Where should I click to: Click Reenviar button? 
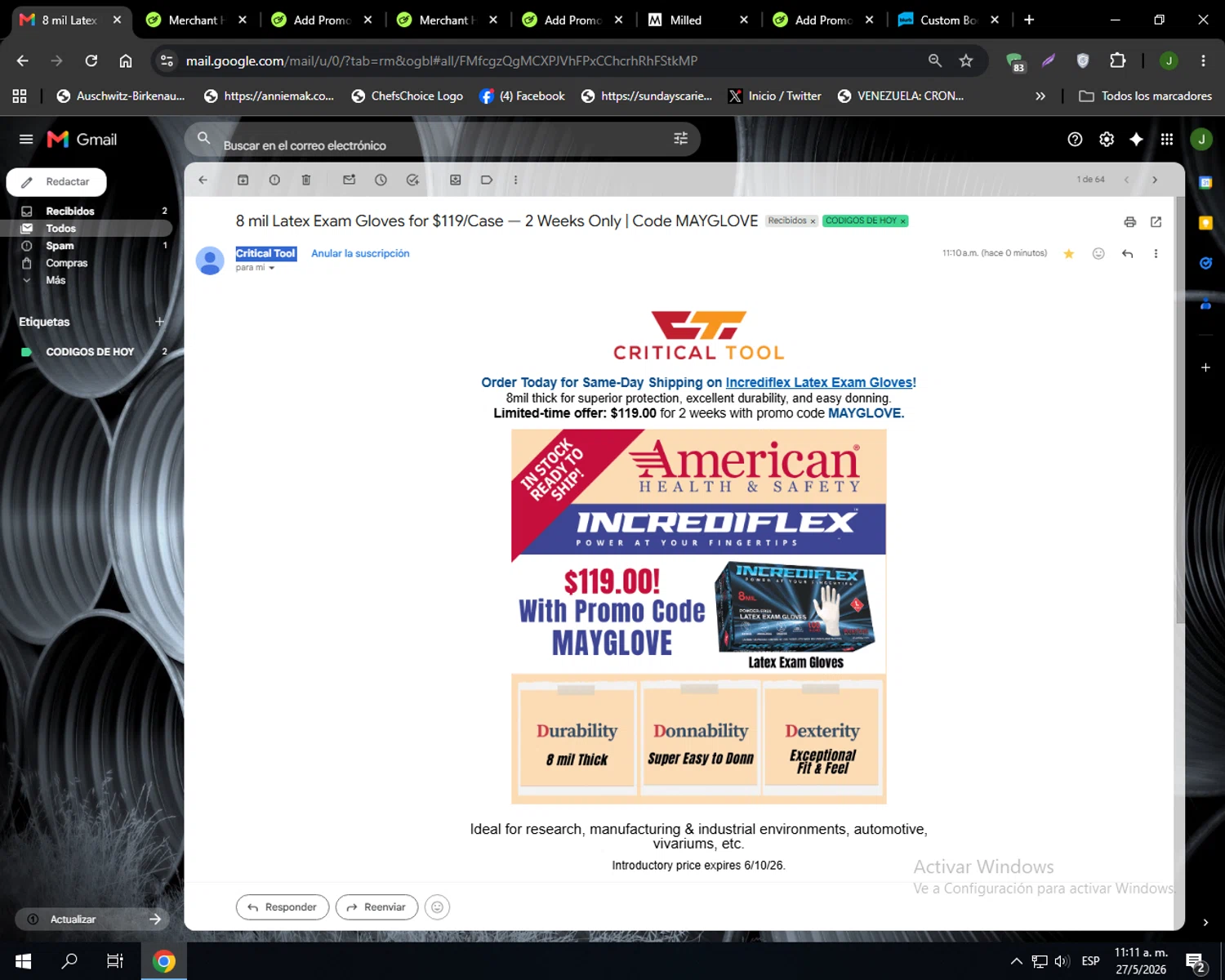[x=376, y=907]
